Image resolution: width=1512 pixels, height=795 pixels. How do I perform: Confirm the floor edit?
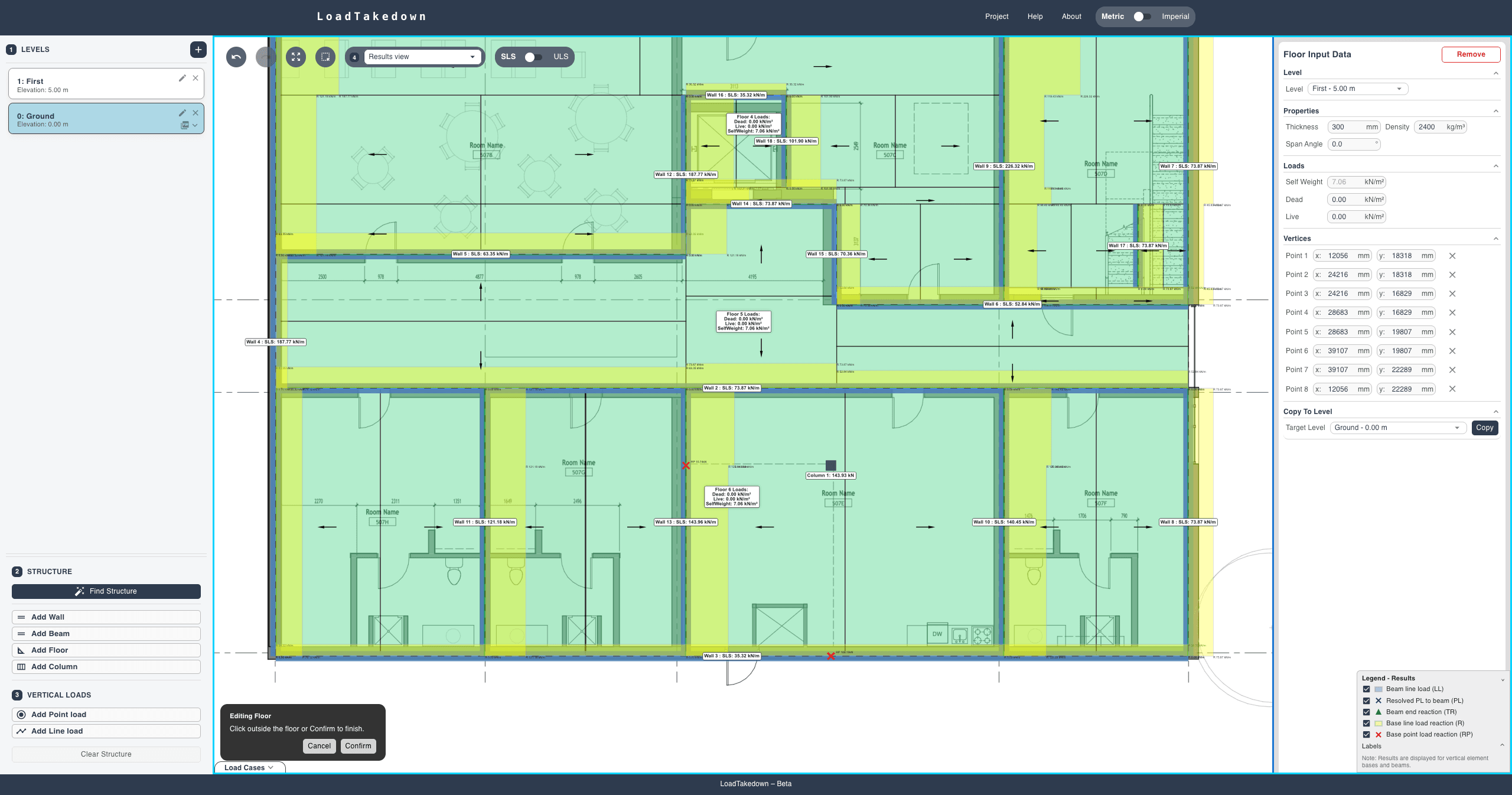[x=358, y=746]
